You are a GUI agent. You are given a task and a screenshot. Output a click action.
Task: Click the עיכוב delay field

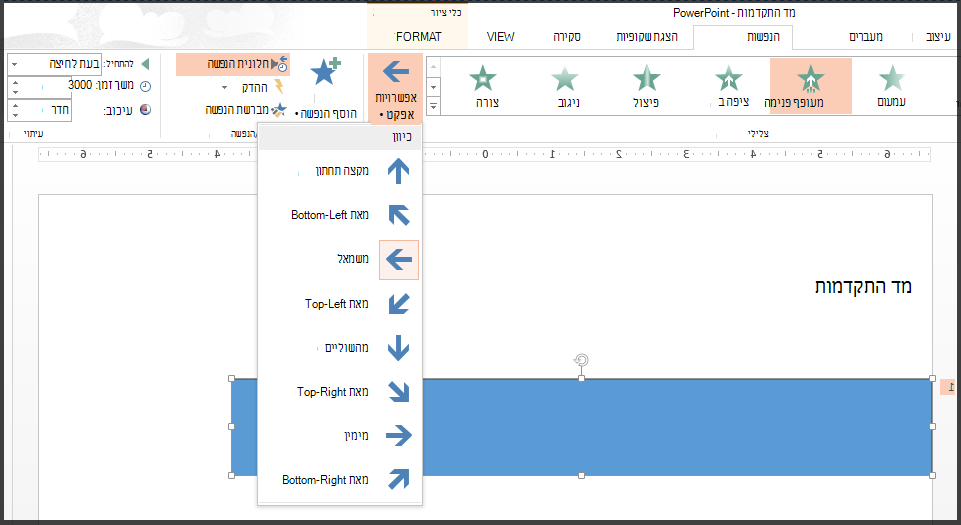[x=39, y=110]
